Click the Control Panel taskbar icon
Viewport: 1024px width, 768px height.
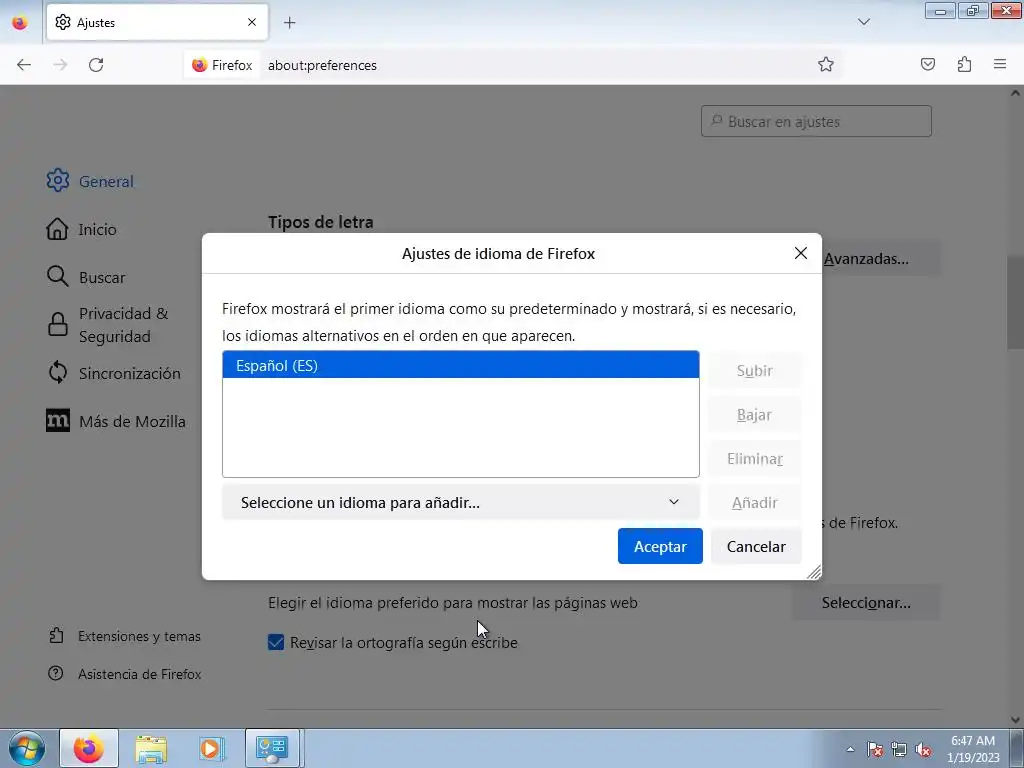(x=272, y=748)
